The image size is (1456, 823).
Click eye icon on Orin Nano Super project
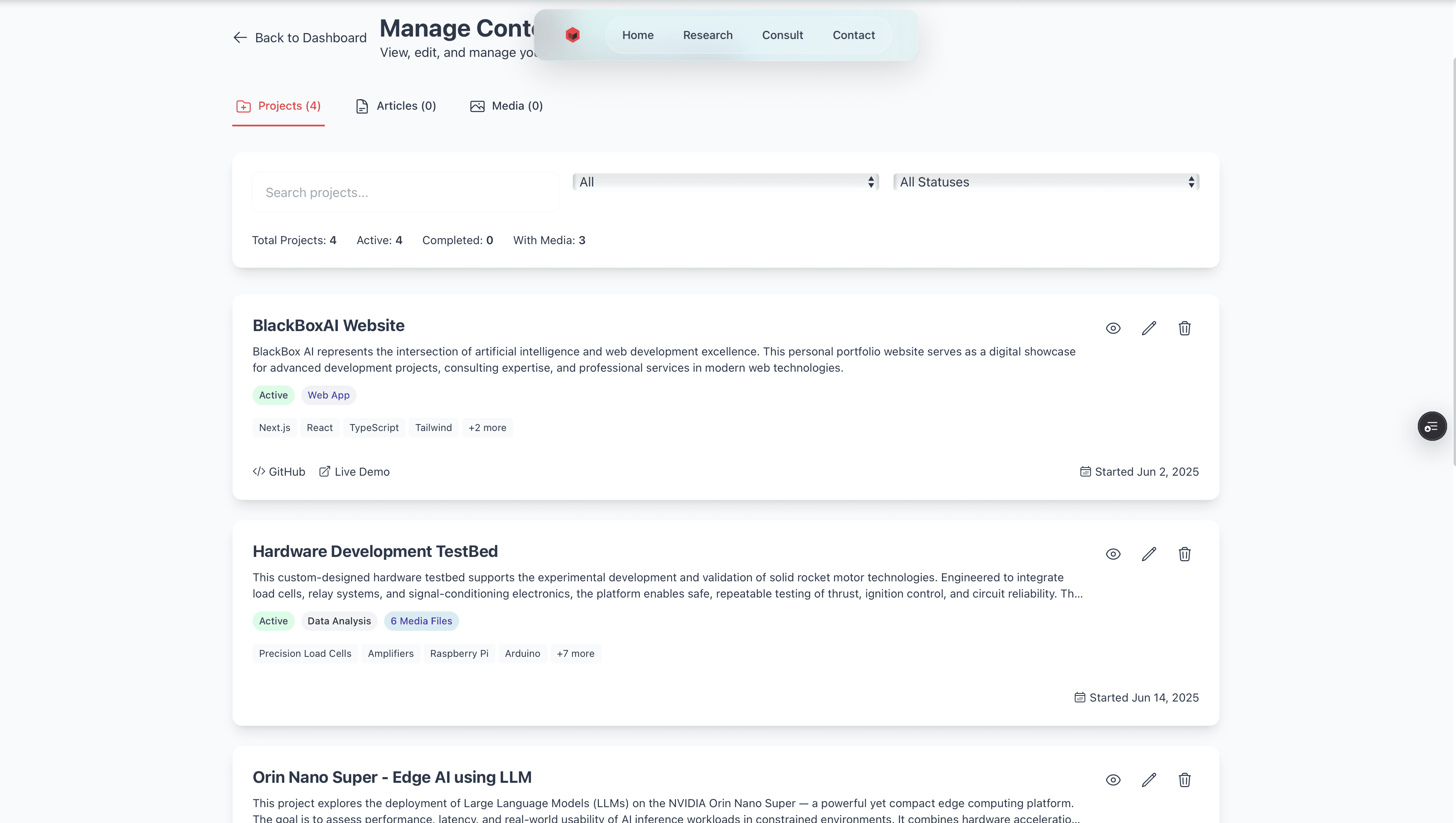[x=1113, y=780]
